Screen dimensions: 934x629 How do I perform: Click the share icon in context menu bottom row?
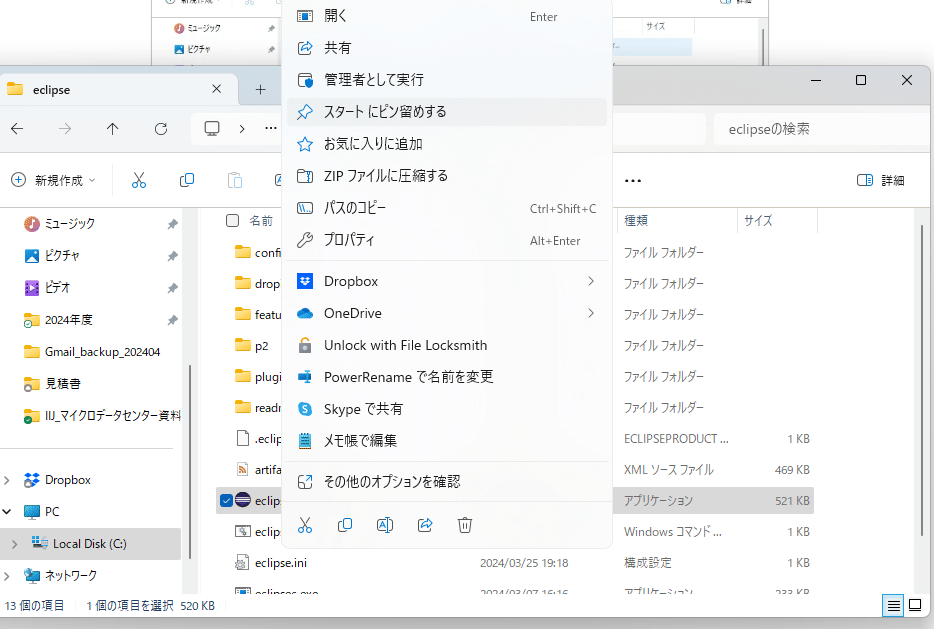(x=425, y=525)
